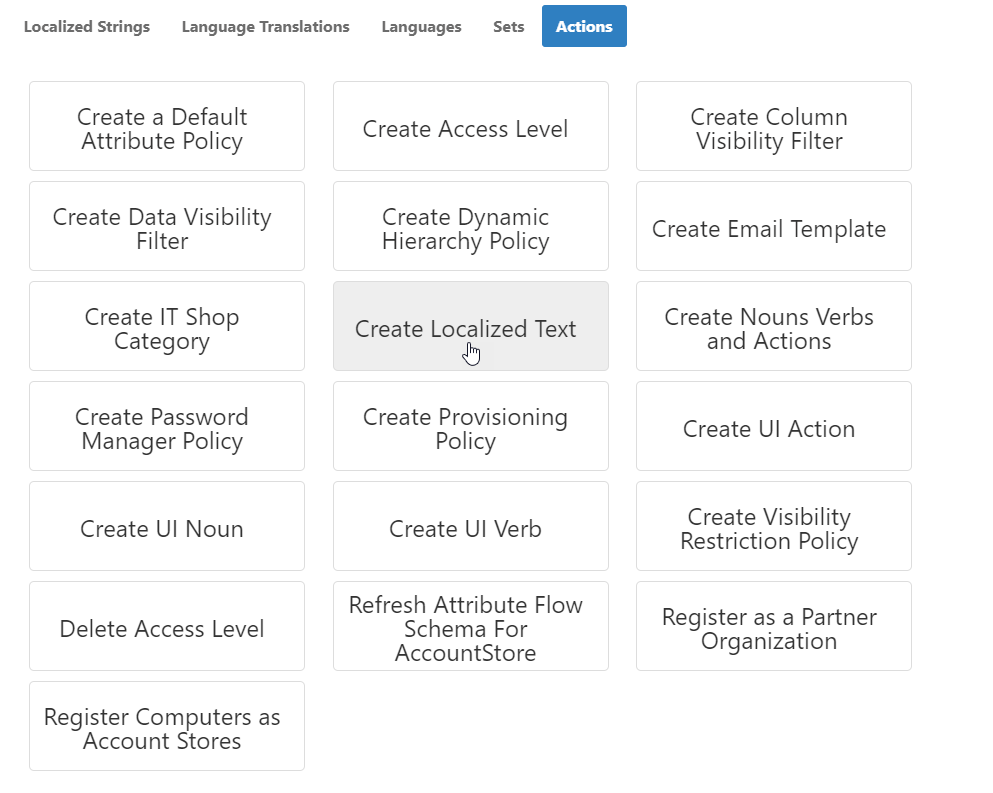Switch to the Localized Strings tab
The width and height of the screenshot is (993, 793).
click(x=86, y=27)
